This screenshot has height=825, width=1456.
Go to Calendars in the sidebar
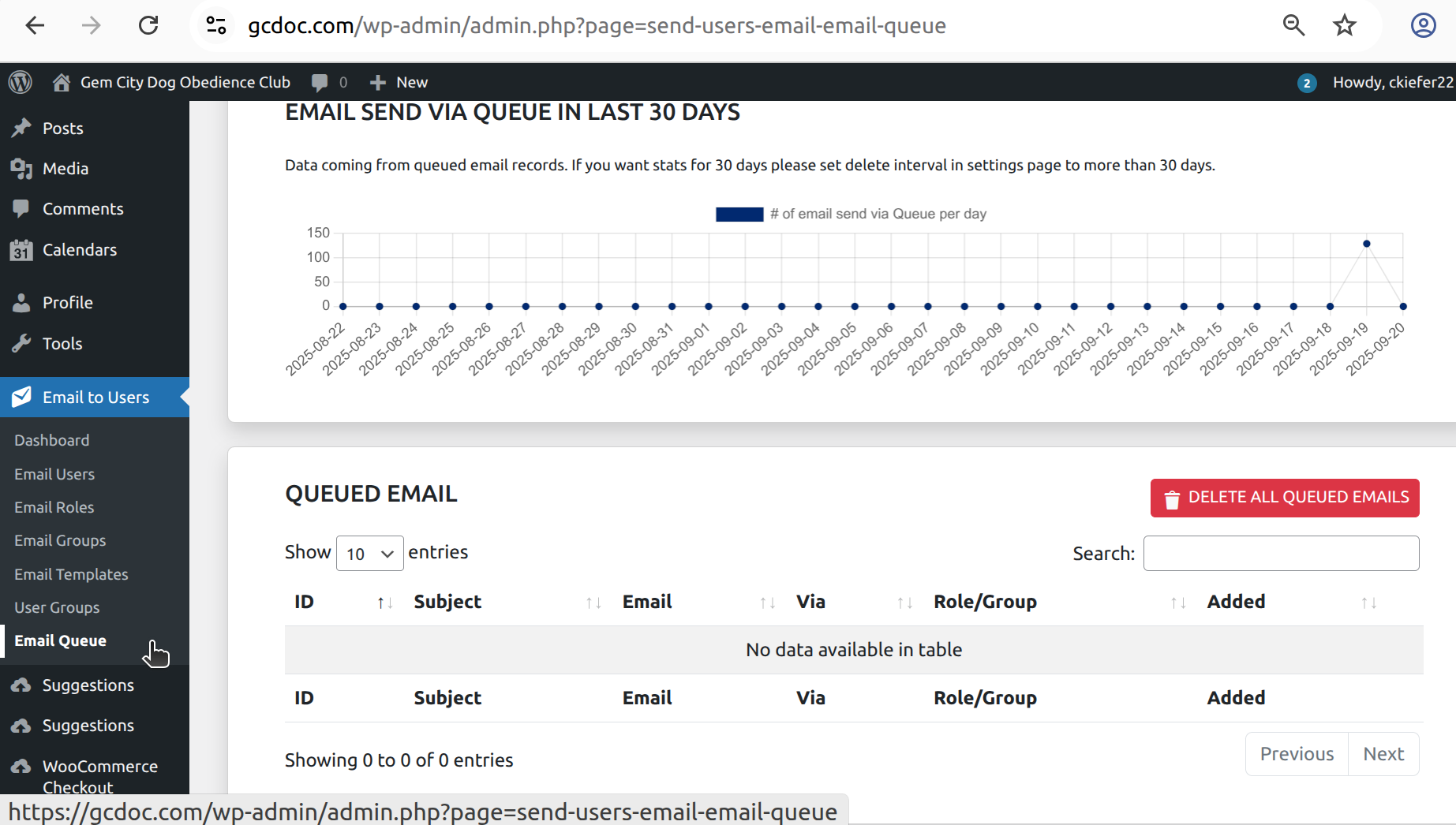[x=79, y=250]
